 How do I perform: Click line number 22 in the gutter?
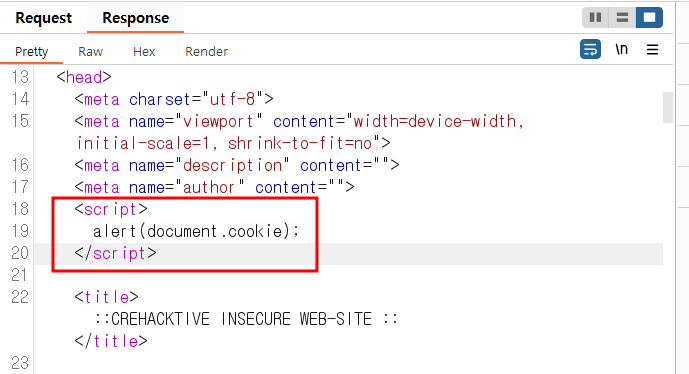point(20,297)
